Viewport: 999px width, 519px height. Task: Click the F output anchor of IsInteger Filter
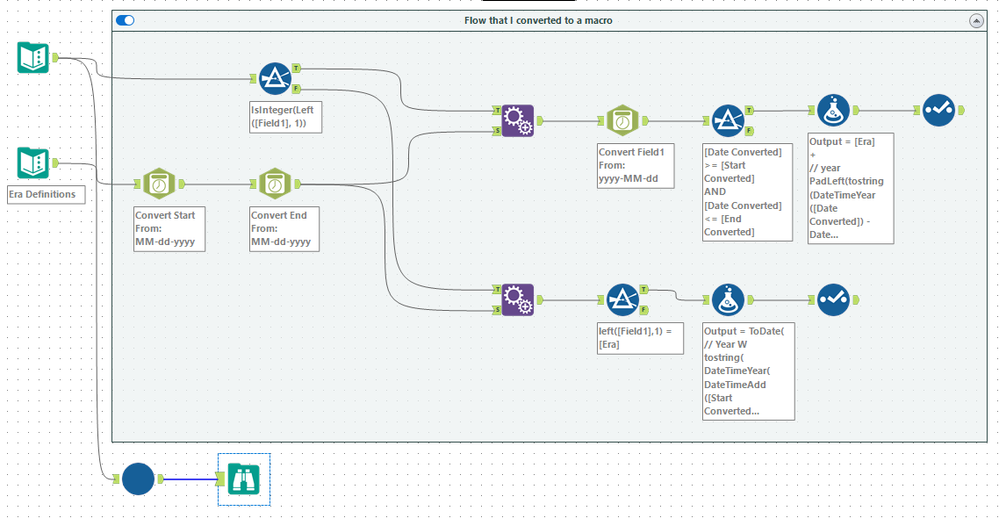tap(296, 89)
